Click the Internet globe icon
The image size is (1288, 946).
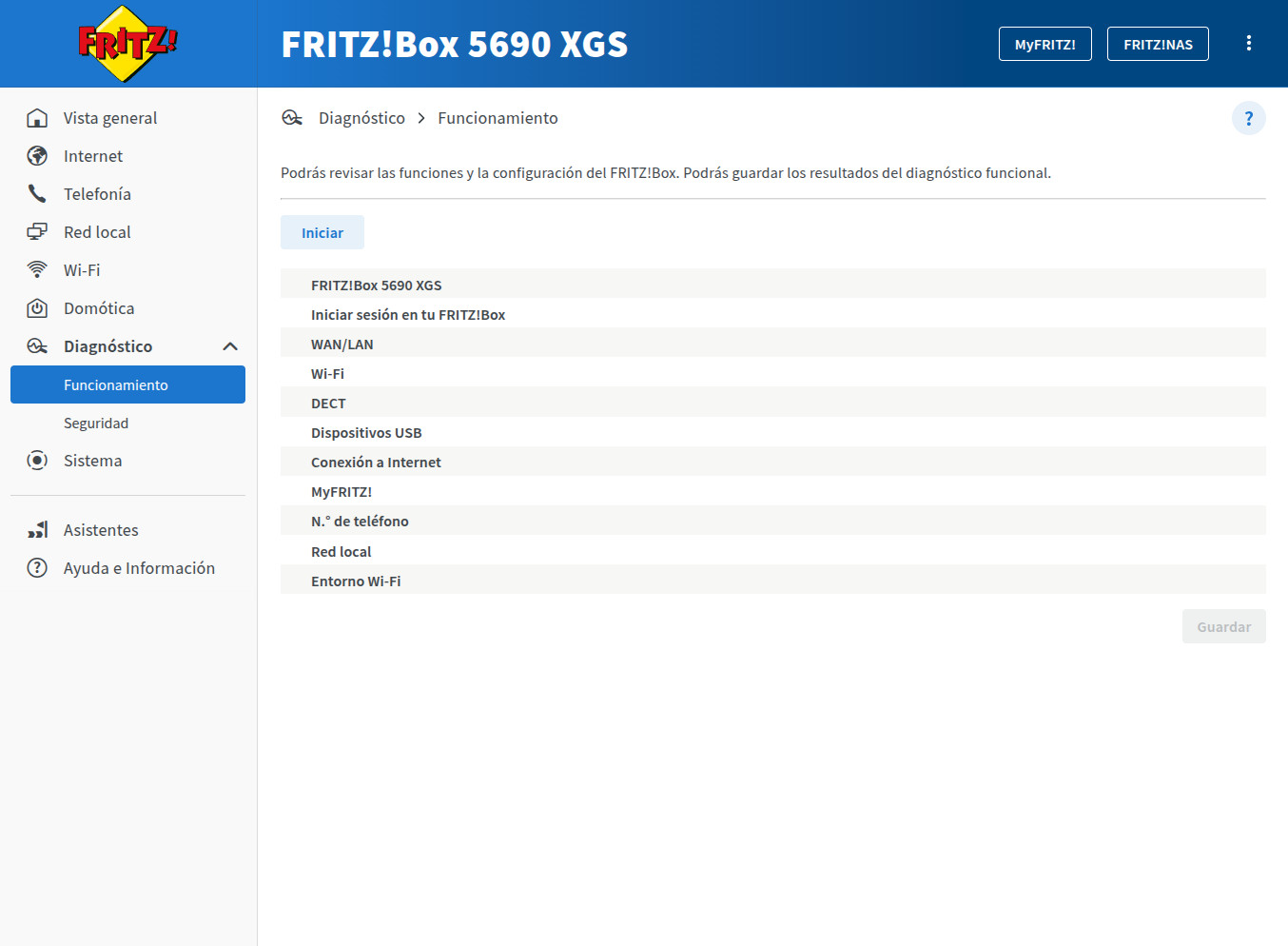click(x=37, y=156)
